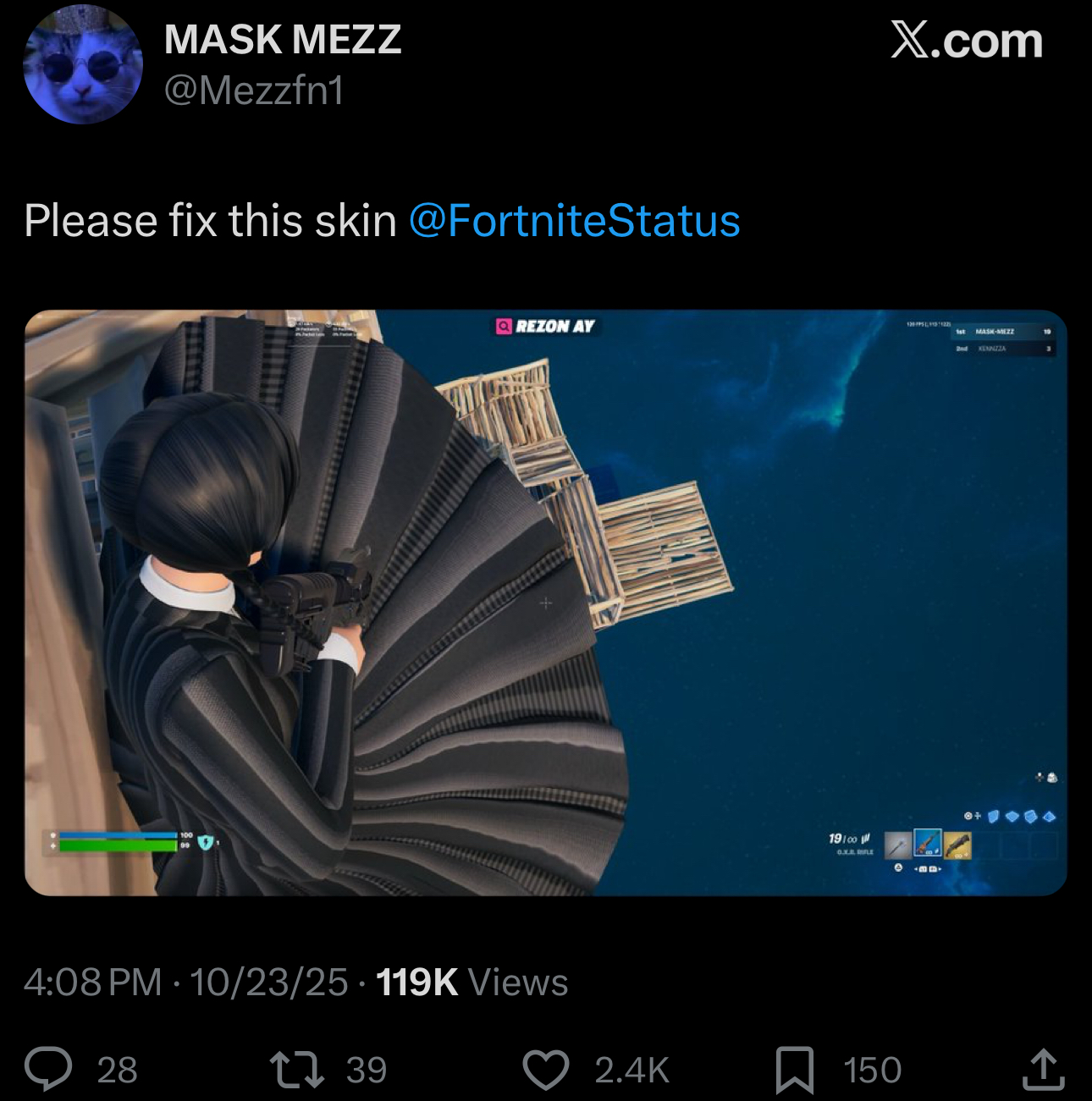
Task: View the 119K Views count
Action: coord(472,983)
